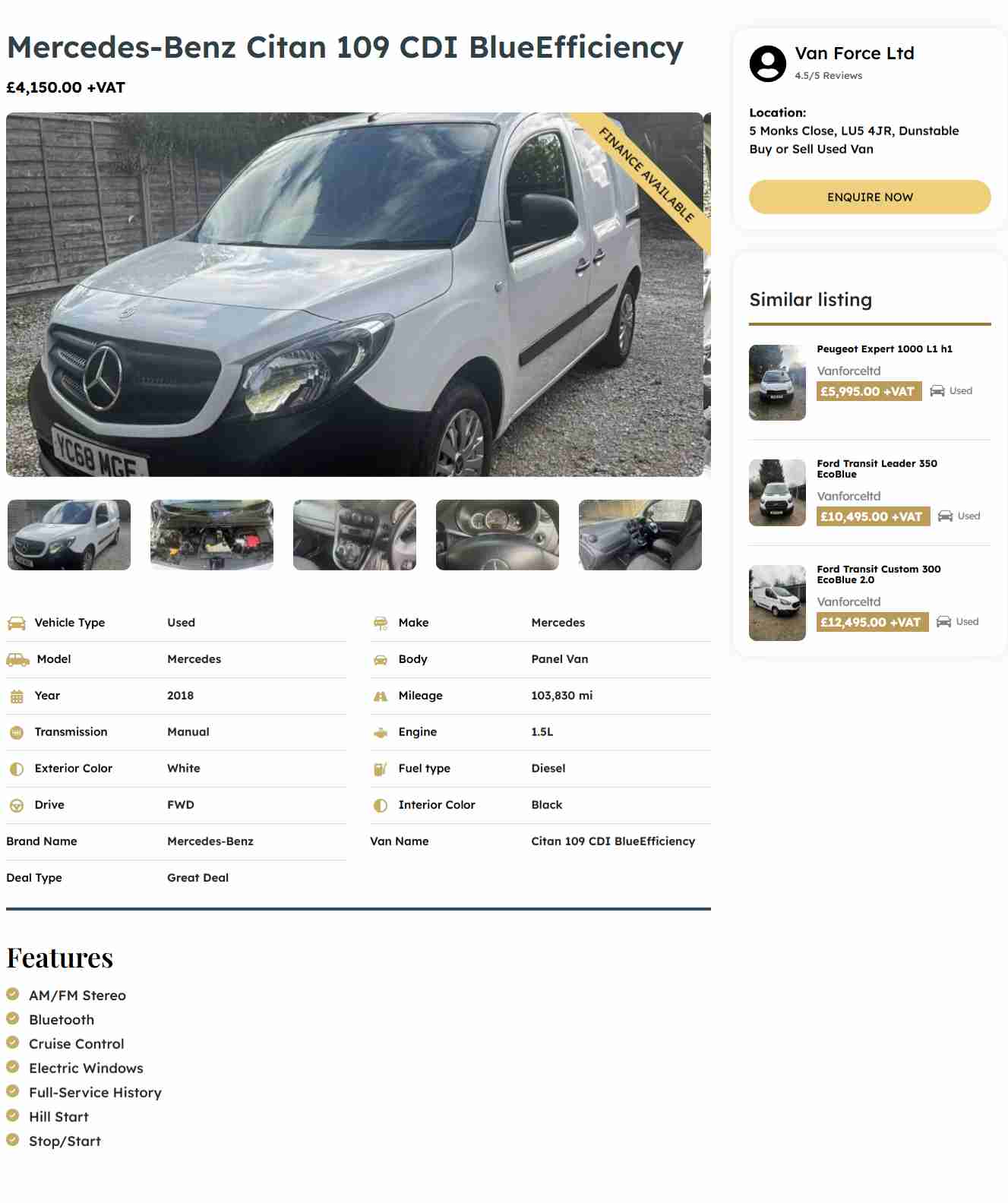This screenshot has height=1203, width=1008.
Task: Click the ENQUIRE NOW button
Action: pos(870,197)
